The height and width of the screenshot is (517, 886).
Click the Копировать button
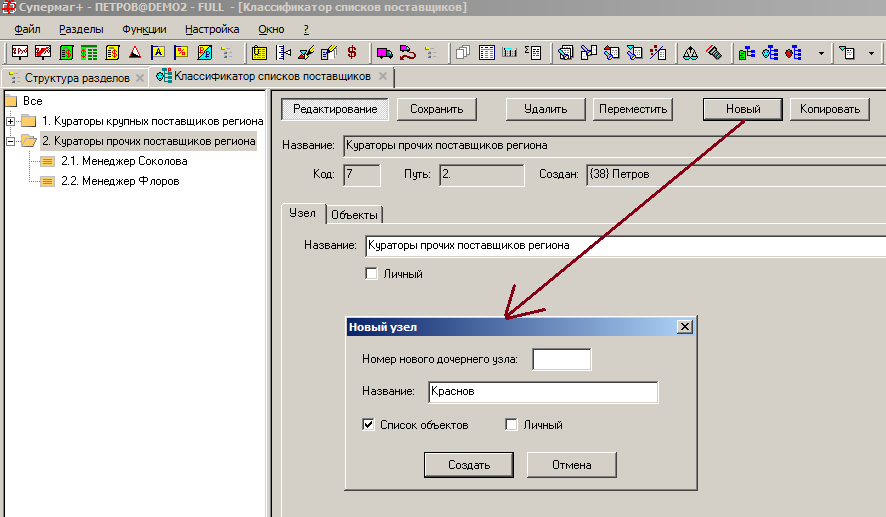(x=829, y=109)
